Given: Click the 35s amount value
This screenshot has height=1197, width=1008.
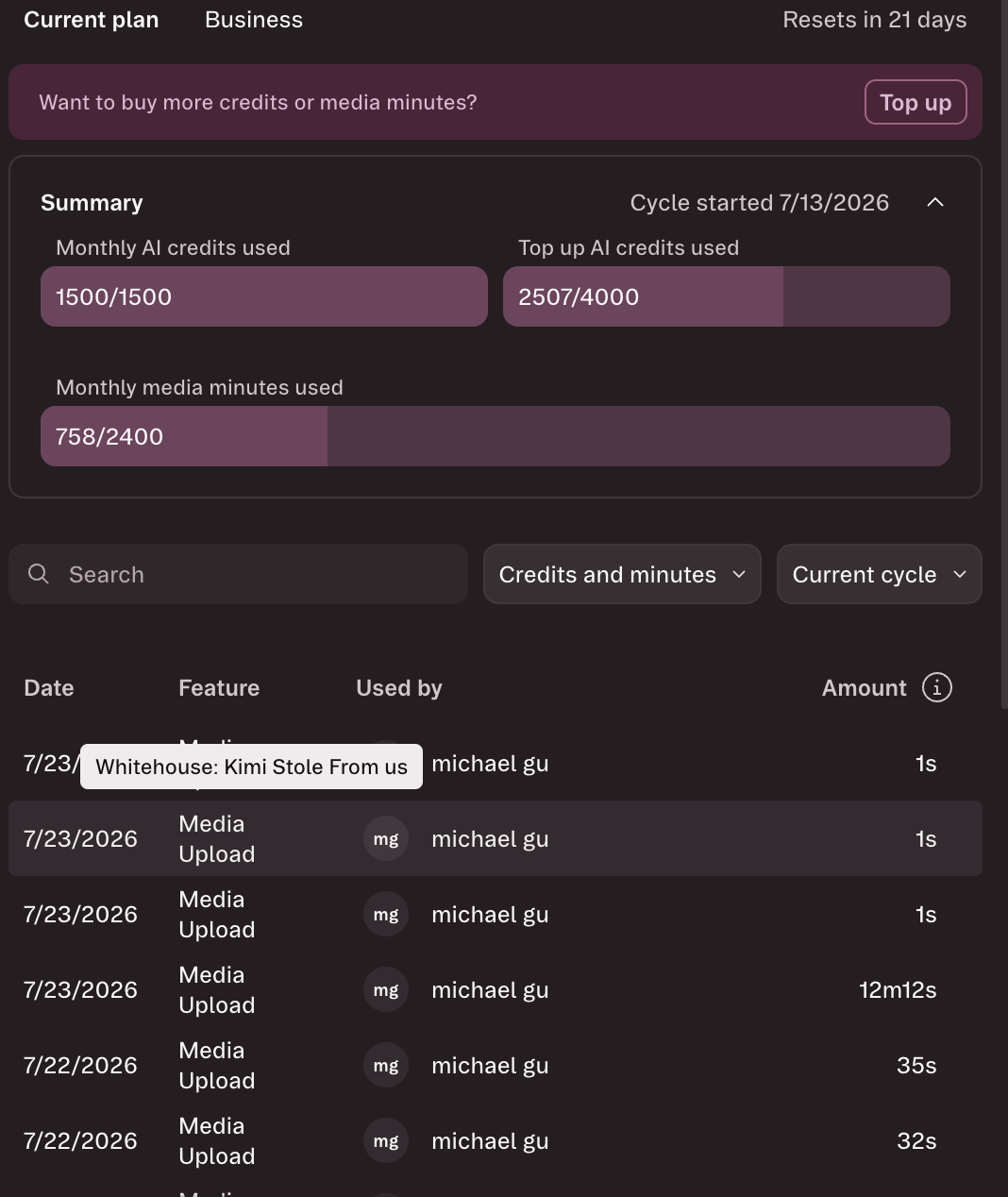Looking at the screenshot, I should click(x=916, y=1065).
